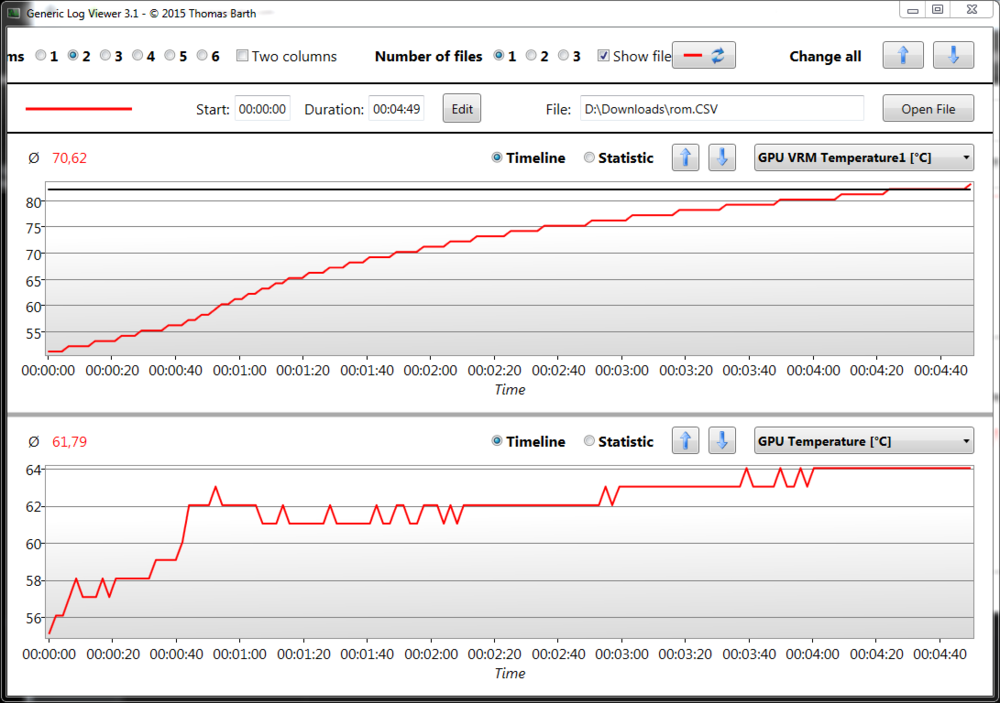Uncheck the Show file checkbox

[x=603, y=56]
